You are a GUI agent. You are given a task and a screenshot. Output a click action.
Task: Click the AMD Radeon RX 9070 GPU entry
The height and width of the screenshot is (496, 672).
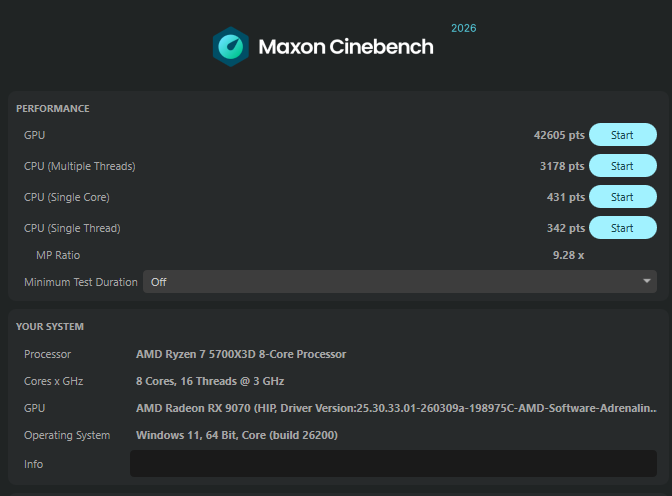pos(396,408)
